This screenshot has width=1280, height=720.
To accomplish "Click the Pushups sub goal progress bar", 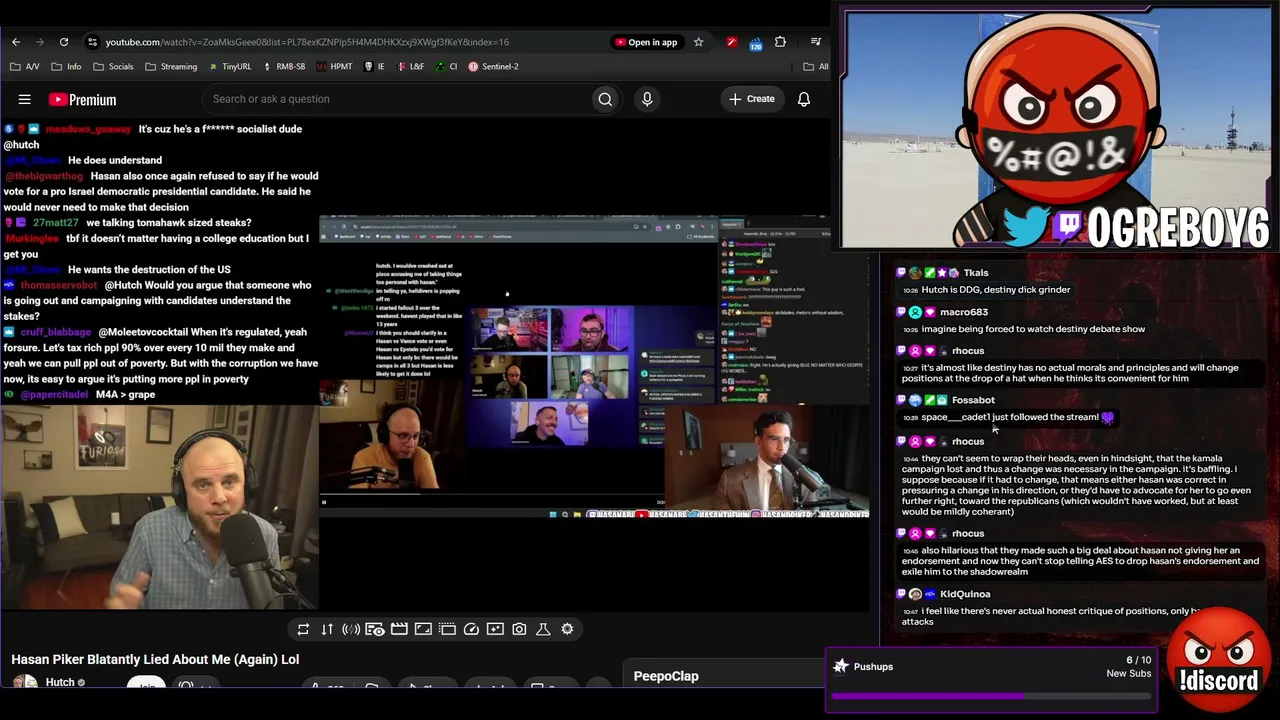I will [x=991, y=695].
